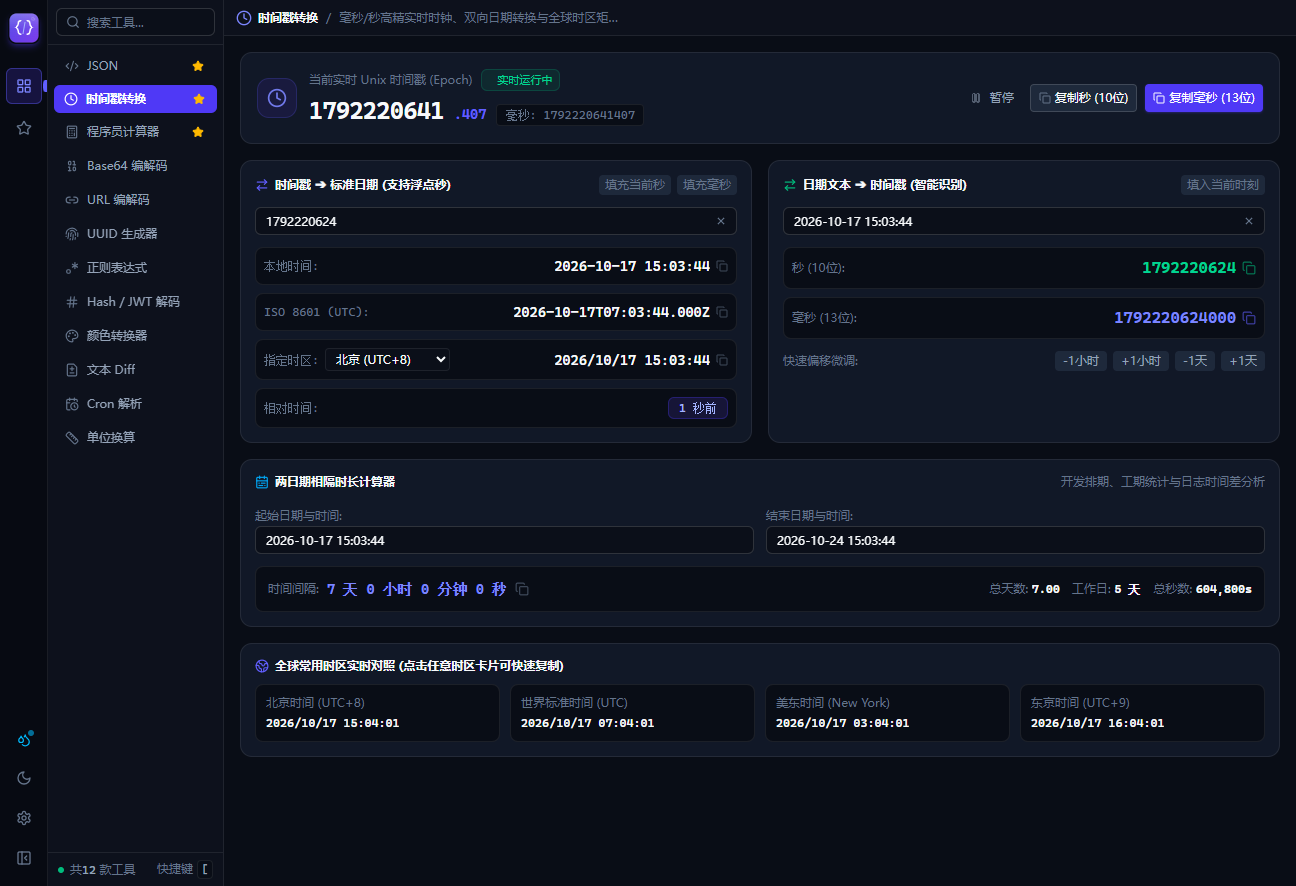Click the +1天 offset button

click(1242, 361)
